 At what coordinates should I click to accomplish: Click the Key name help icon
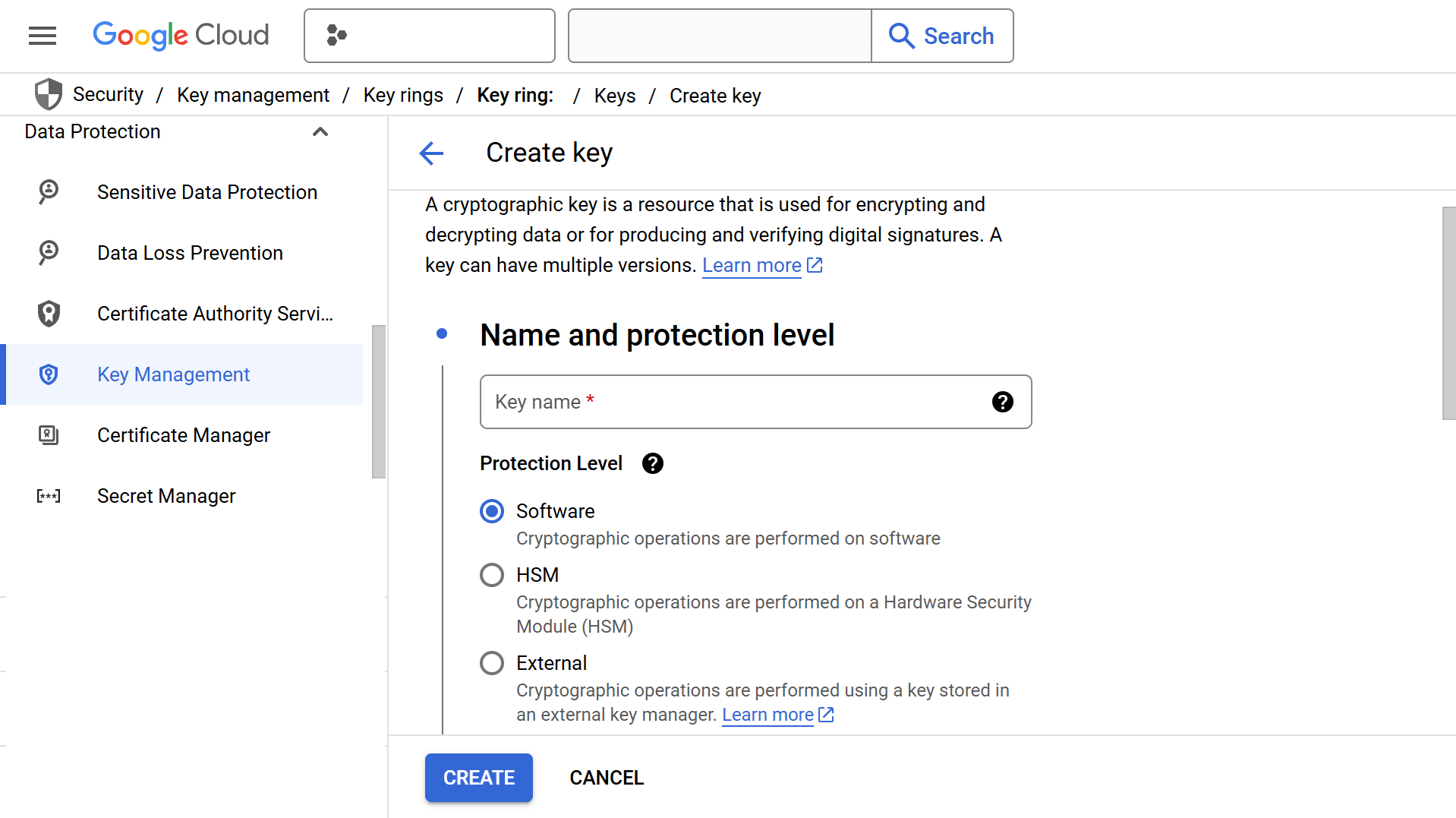pos(1002,402)
